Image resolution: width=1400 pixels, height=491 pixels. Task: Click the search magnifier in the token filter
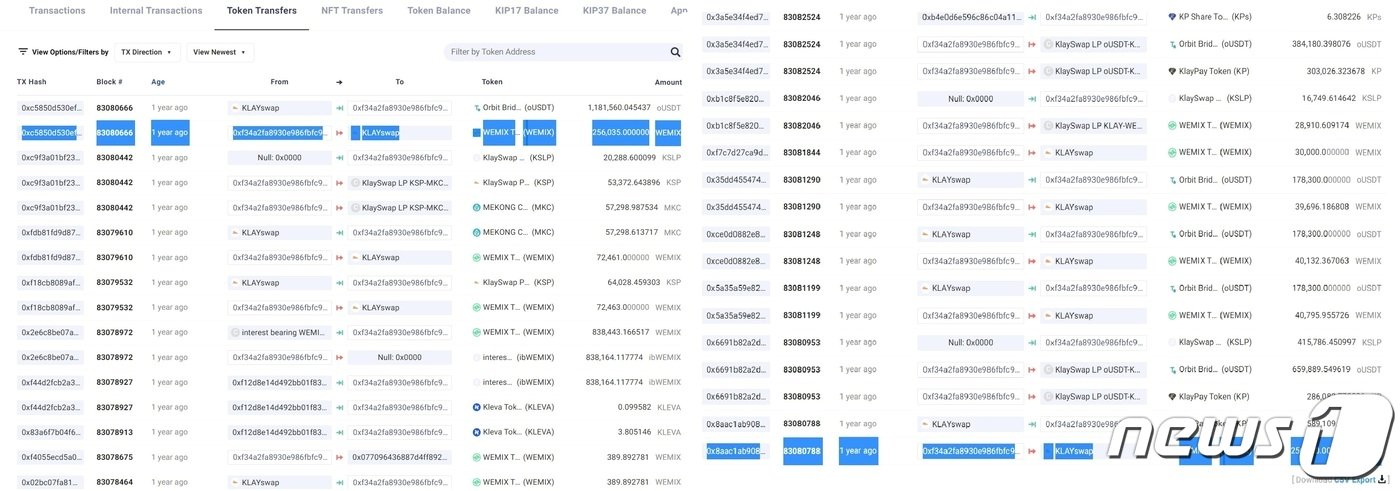click(x=676, y=52)
